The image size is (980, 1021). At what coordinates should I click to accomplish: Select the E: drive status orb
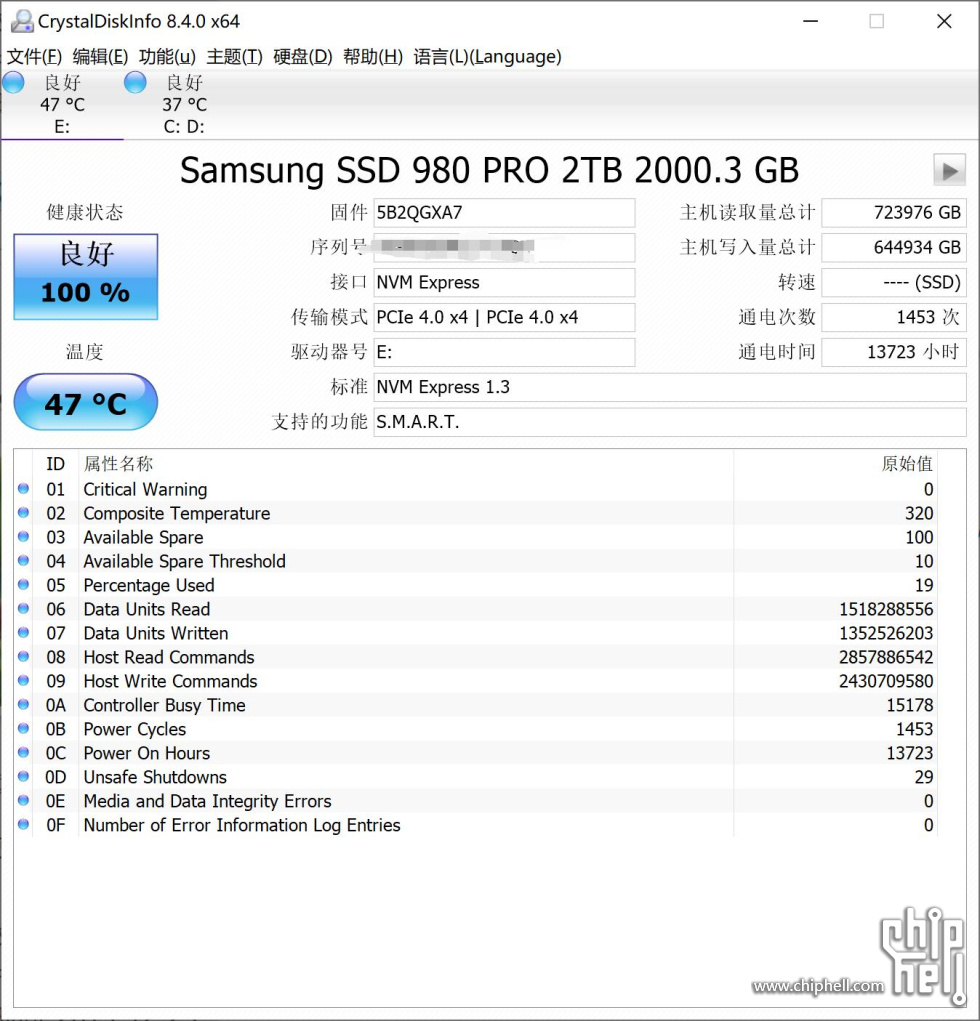13,83
